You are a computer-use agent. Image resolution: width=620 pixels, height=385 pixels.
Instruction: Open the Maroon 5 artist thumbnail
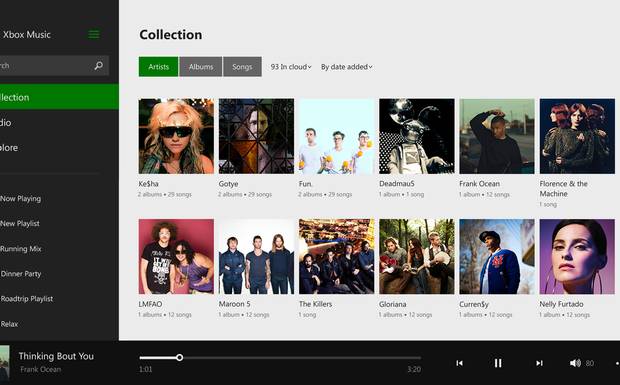click(x=257, y=257)
